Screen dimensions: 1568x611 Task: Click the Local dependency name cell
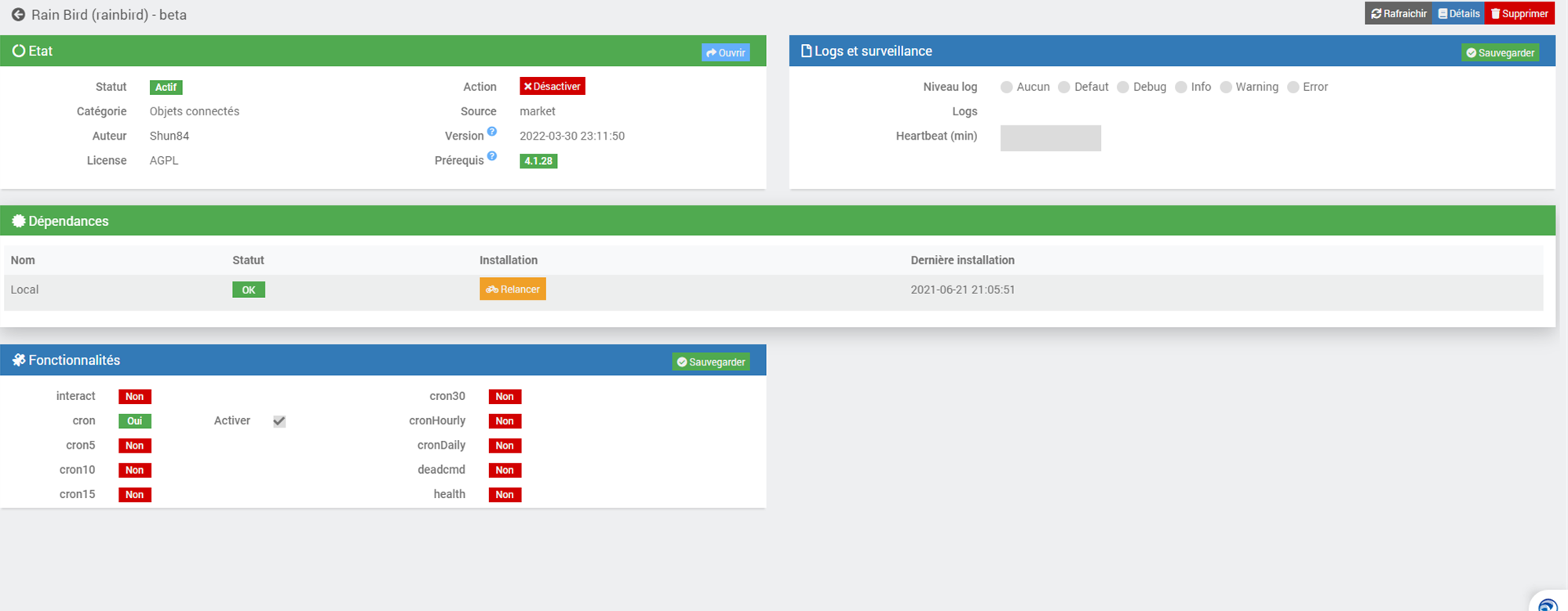[24, 289]
